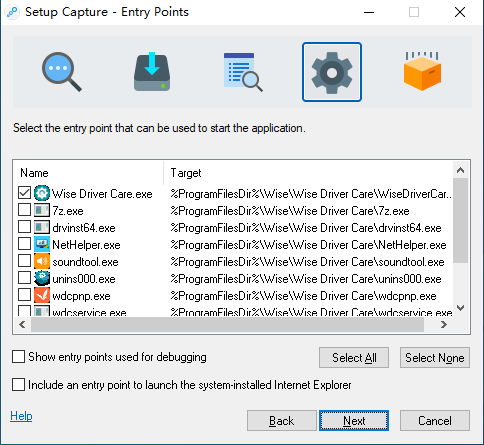Click the list's scroll down arrow

(x=460, y=308)
